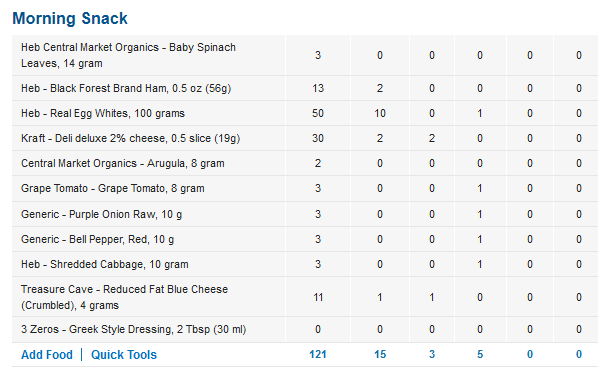Select the Purple Onion Raw entry
Viewport: 598px width, 374px height.
coord(101,214)
